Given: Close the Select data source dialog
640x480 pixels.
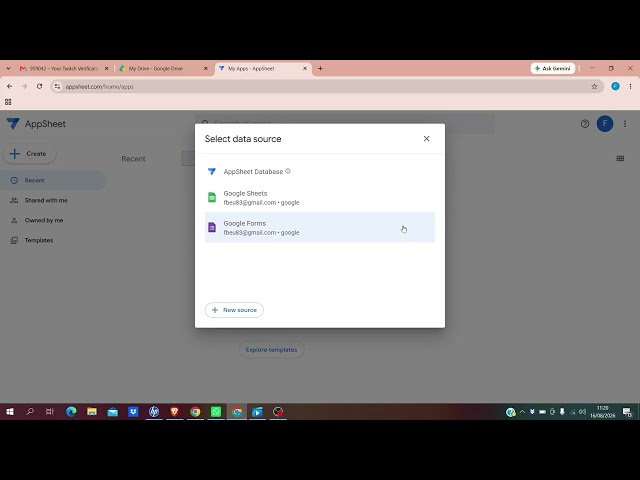Looking at the screenshot, I should click(x=427, y=139).
